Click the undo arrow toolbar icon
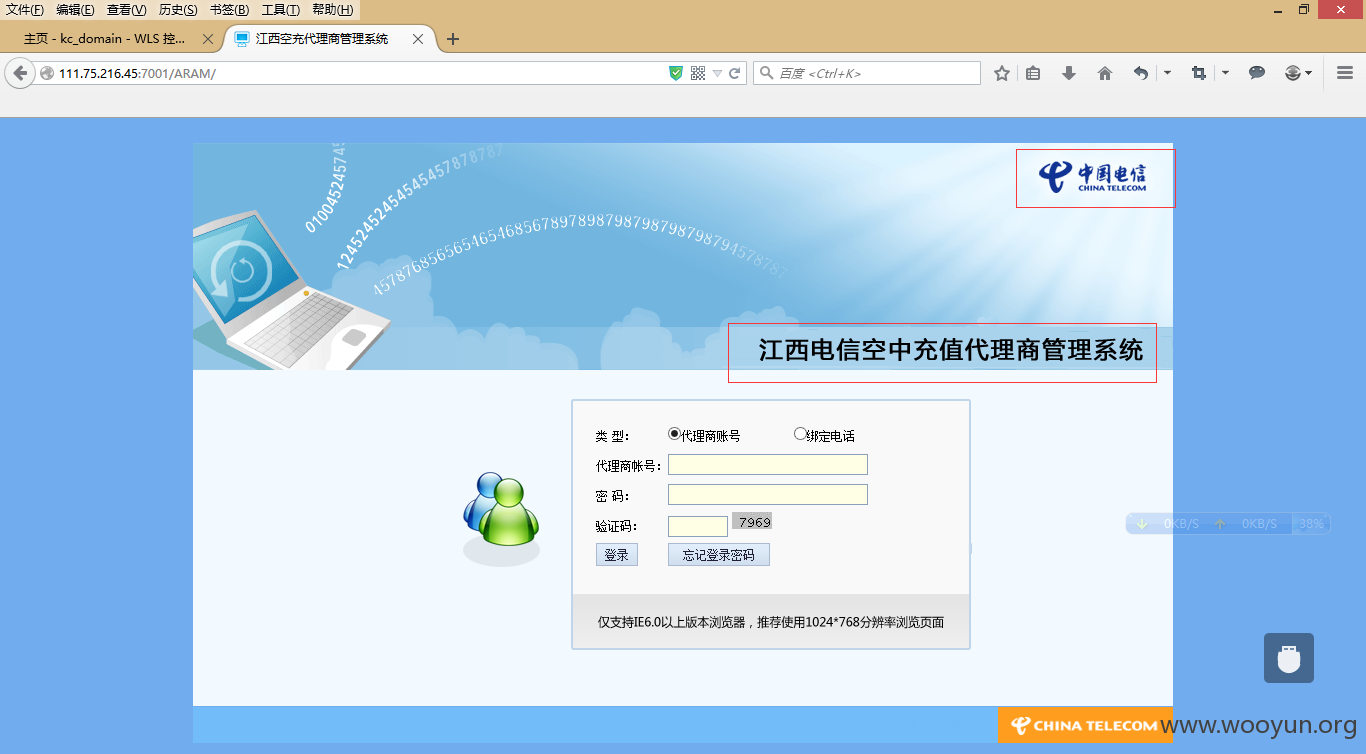The height and width of the screenshot is (754, 1366). (1141, 73)
